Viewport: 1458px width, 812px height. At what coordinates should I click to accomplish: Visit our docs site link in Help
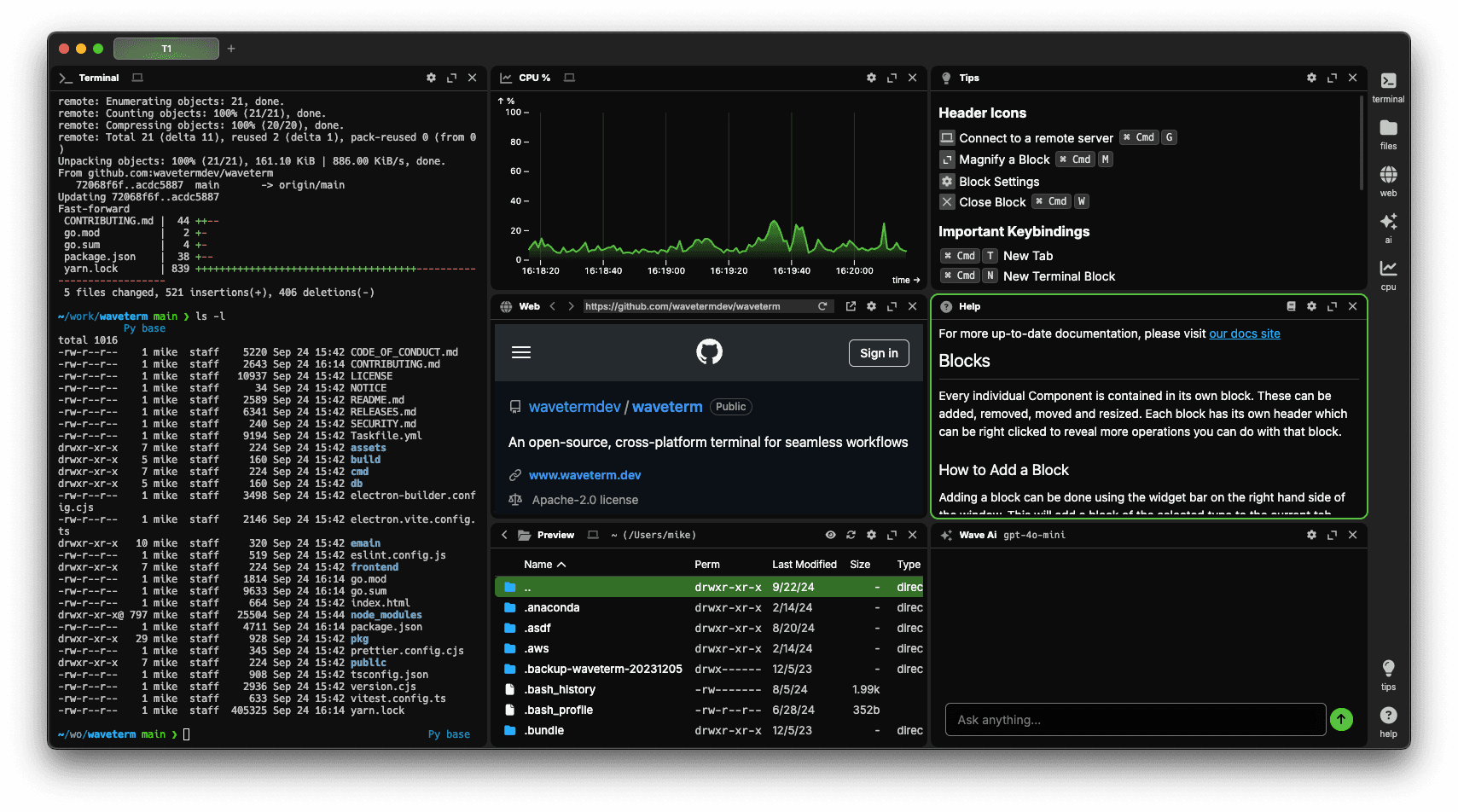click(x=1244, y=333)
